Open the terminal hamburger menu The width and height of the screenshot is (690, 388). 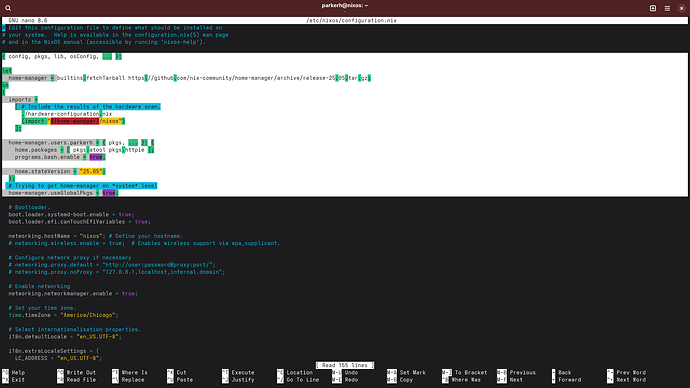pos(667,8)
